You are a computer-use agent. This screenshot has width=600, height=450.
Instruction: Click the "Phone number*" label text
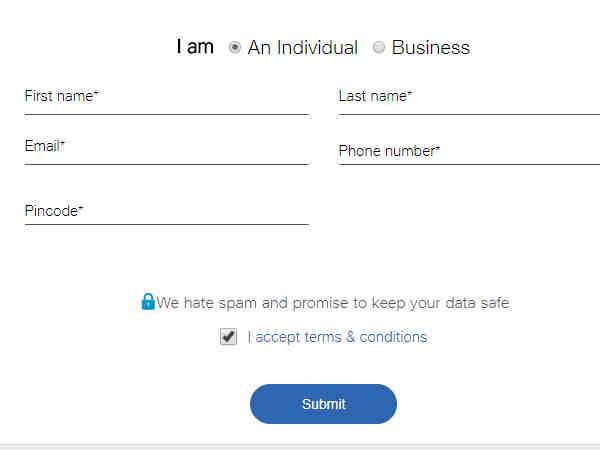(x=389, y=151)
